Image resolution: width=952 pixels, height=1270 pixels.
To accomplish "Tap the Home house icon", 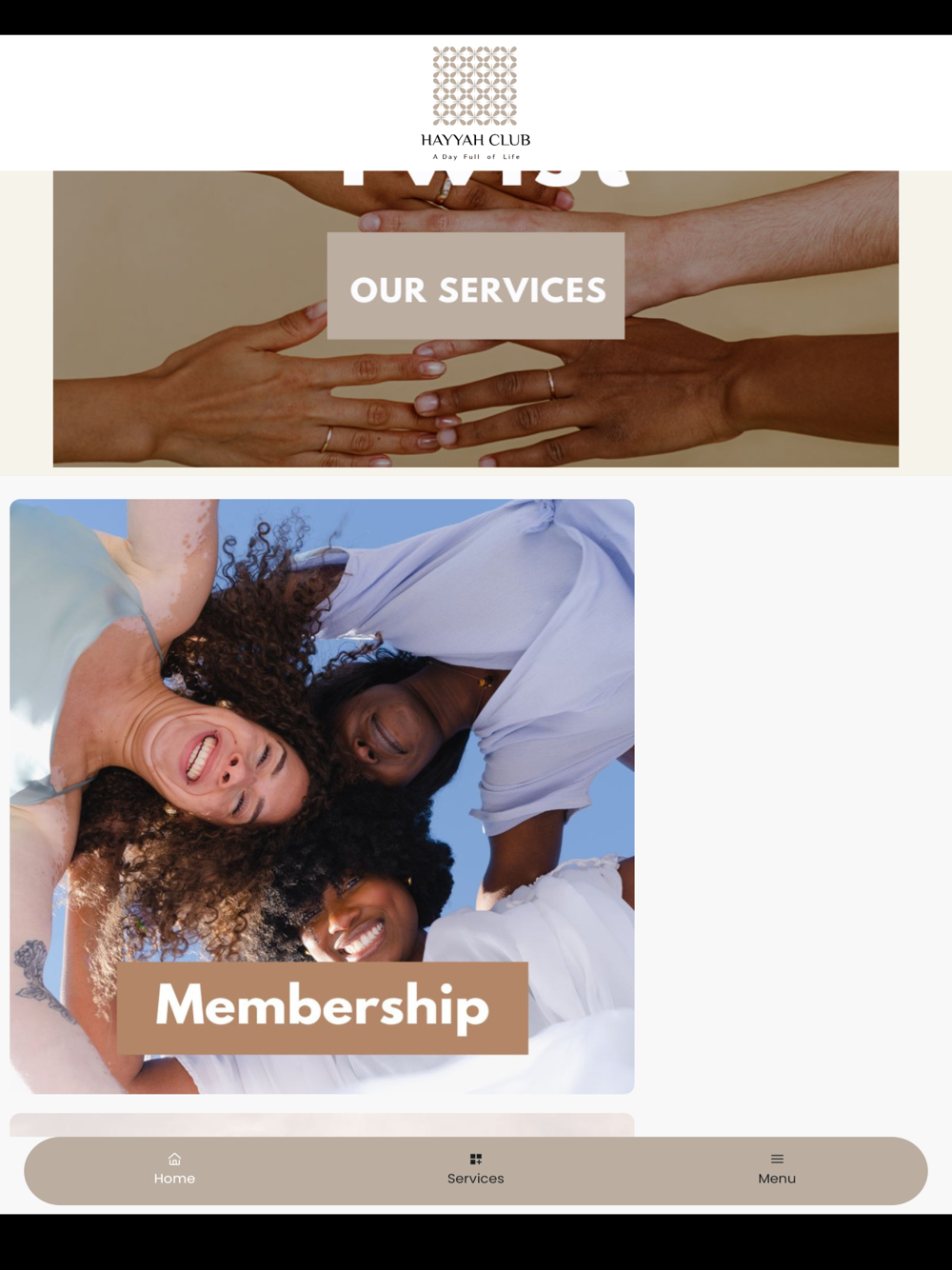I will 174,1159.
